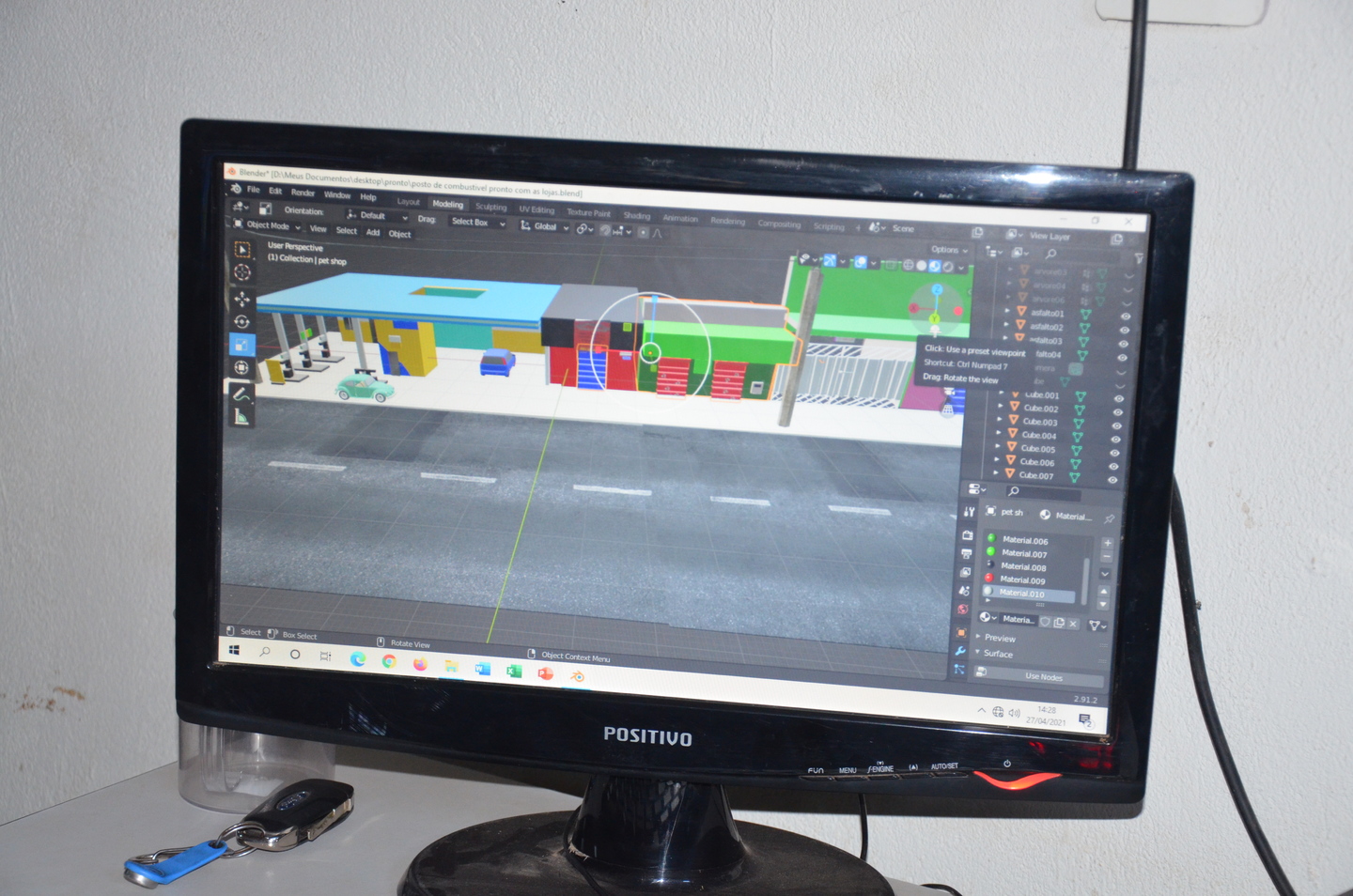Hide Cube.007 in the outliner
1353x896 pixels.
pyautogui.click(x=1112, y=480)
